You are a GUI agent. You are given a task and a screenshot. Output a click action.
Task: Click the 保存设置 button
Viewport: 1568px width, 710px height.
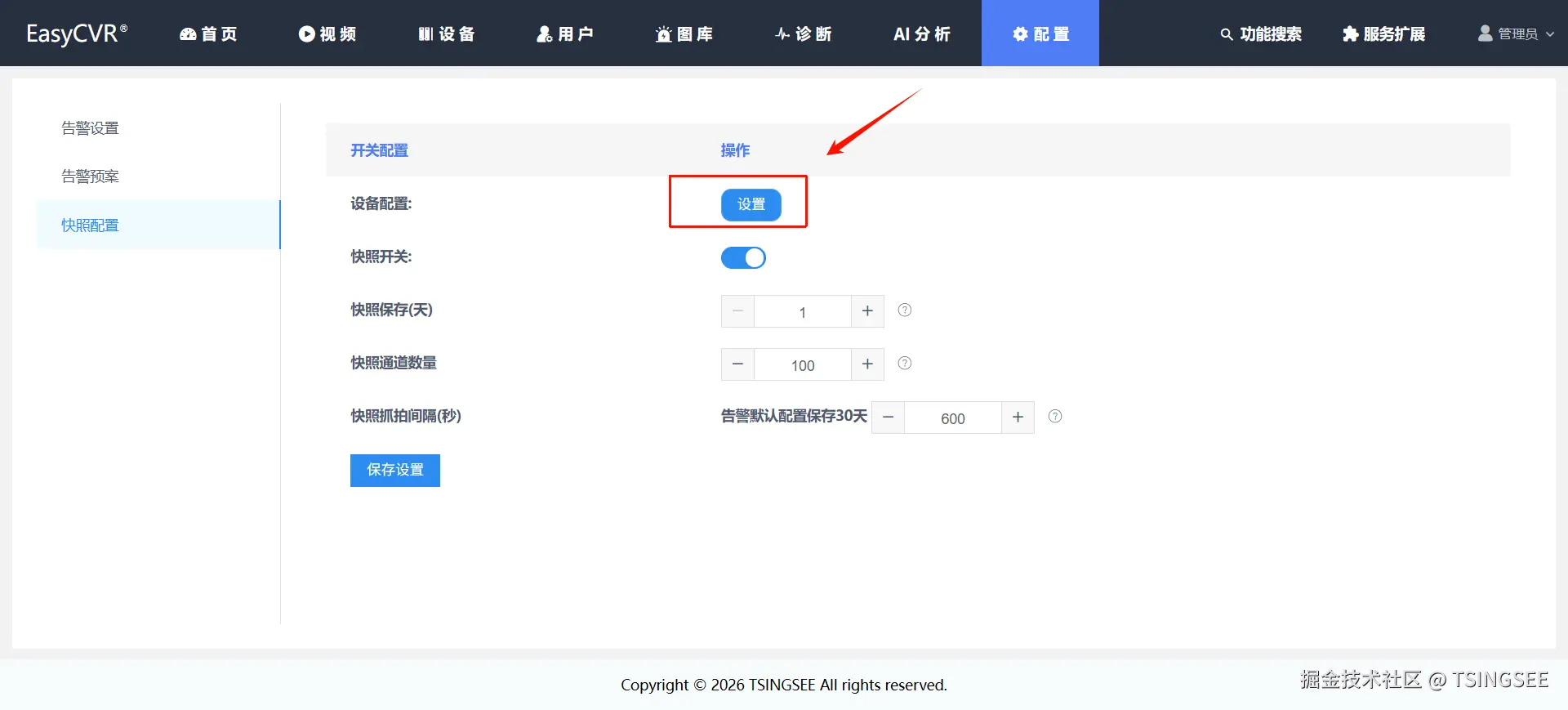[395, 471]
